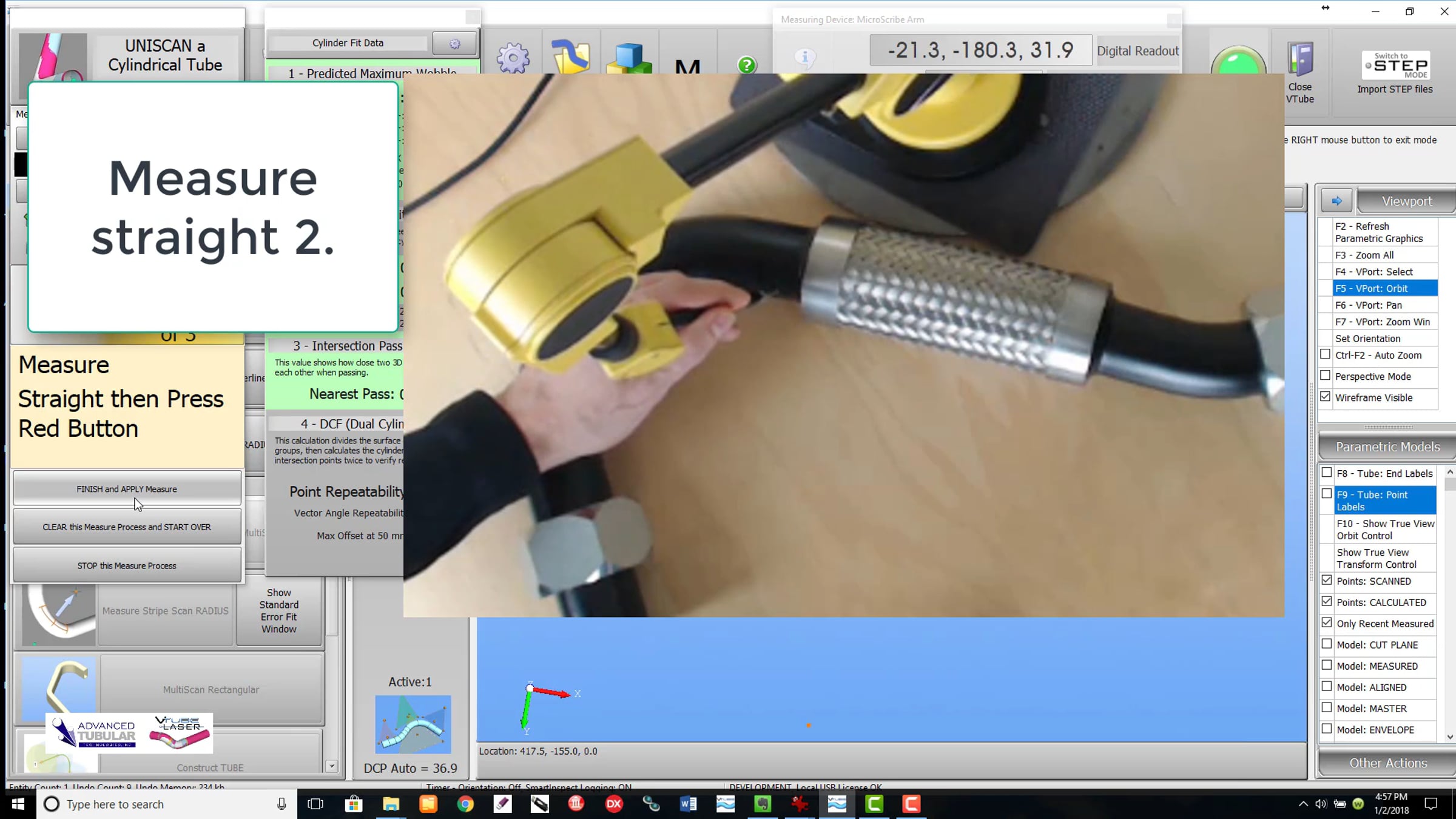The height and width of the screenshot is (819, 1456).
Task: Click STOP this Measure Process
Action: tap(127, 565)
